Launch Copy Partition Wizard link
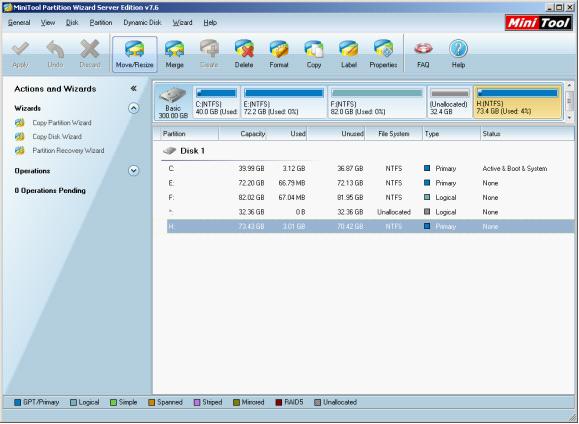The image size is (579, 424). pos(62,123)
